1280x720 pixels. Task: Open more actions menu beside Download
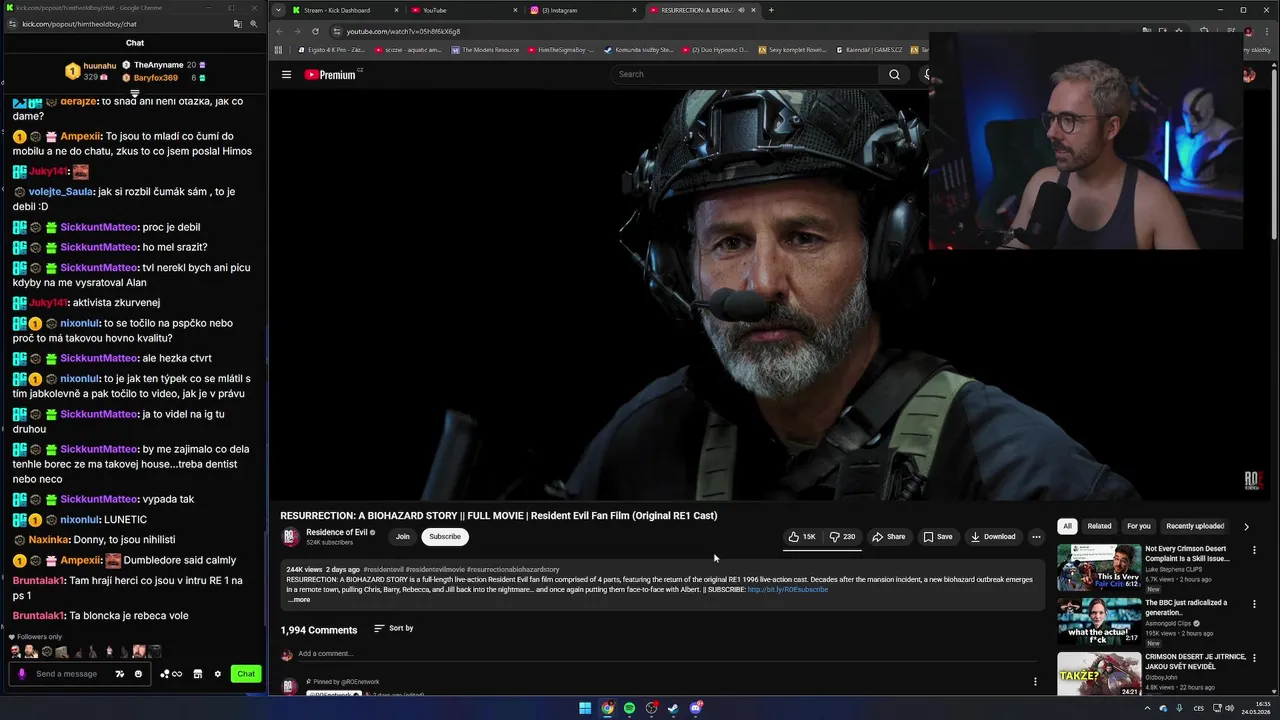click(1036, 537)
